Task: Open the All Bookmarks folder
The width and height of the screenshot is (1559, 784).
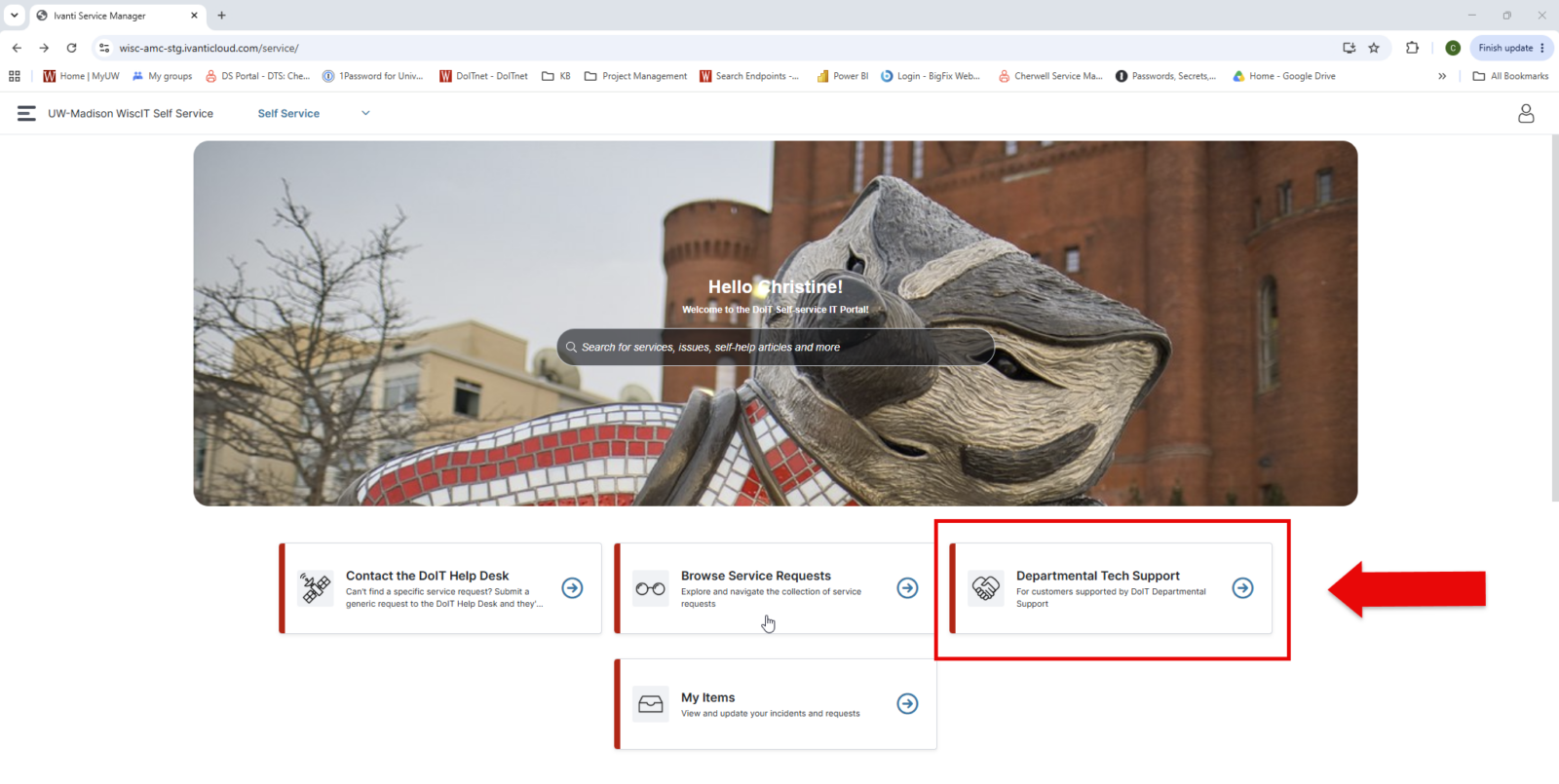Action: click(1510, 76)
